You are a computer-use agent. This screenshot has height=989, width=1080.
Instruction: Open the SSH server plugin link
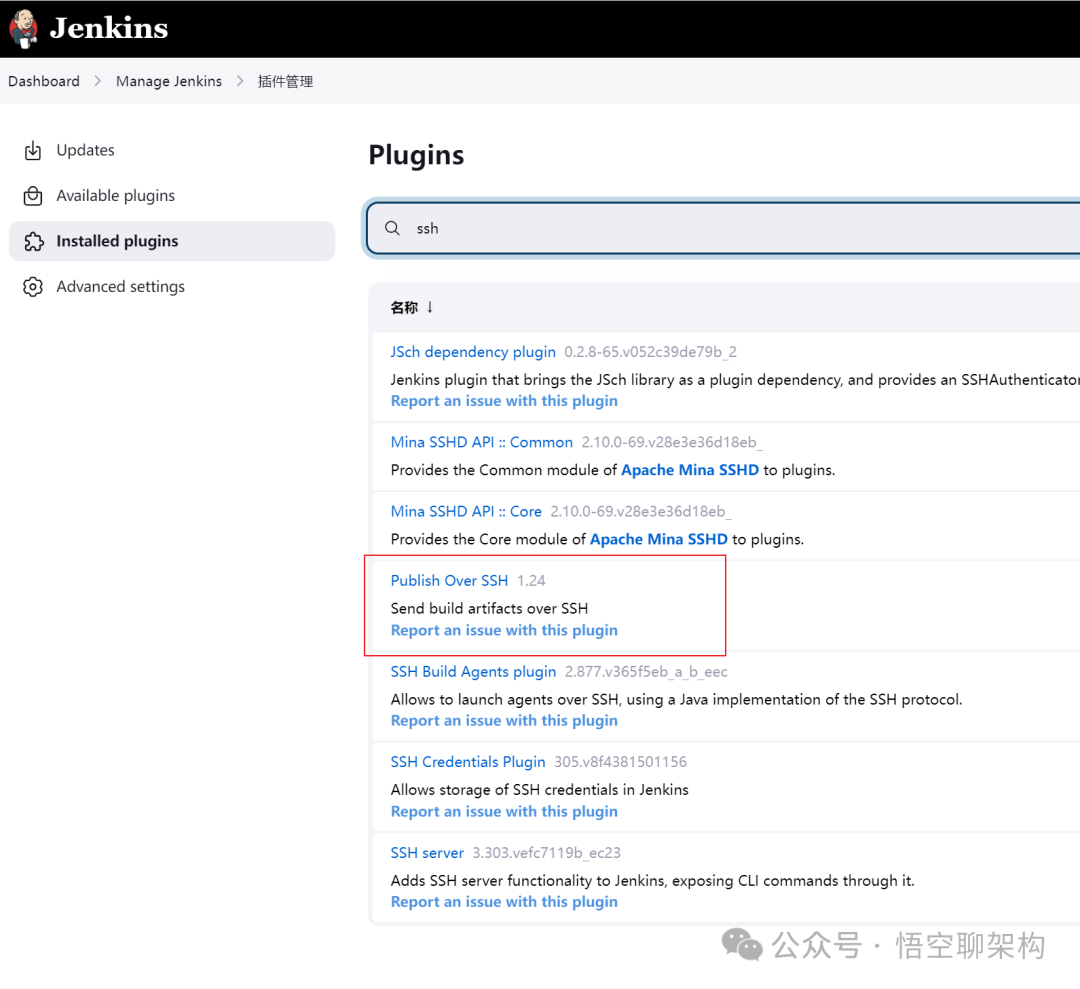pos(427,853)
